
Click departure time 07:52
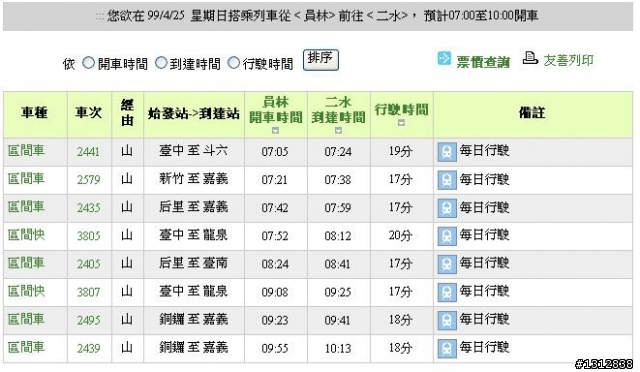(x=275, y=236)
